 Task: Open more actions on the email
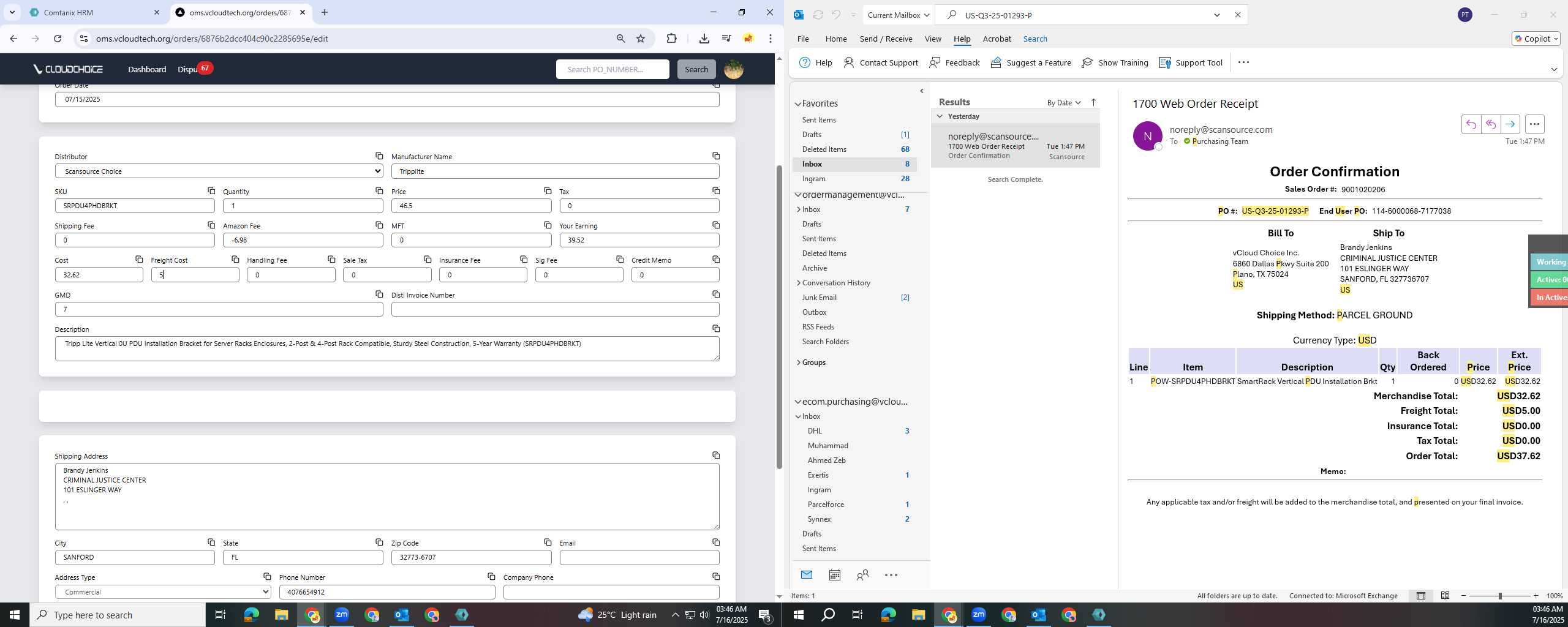click(x=1534, y=124)
